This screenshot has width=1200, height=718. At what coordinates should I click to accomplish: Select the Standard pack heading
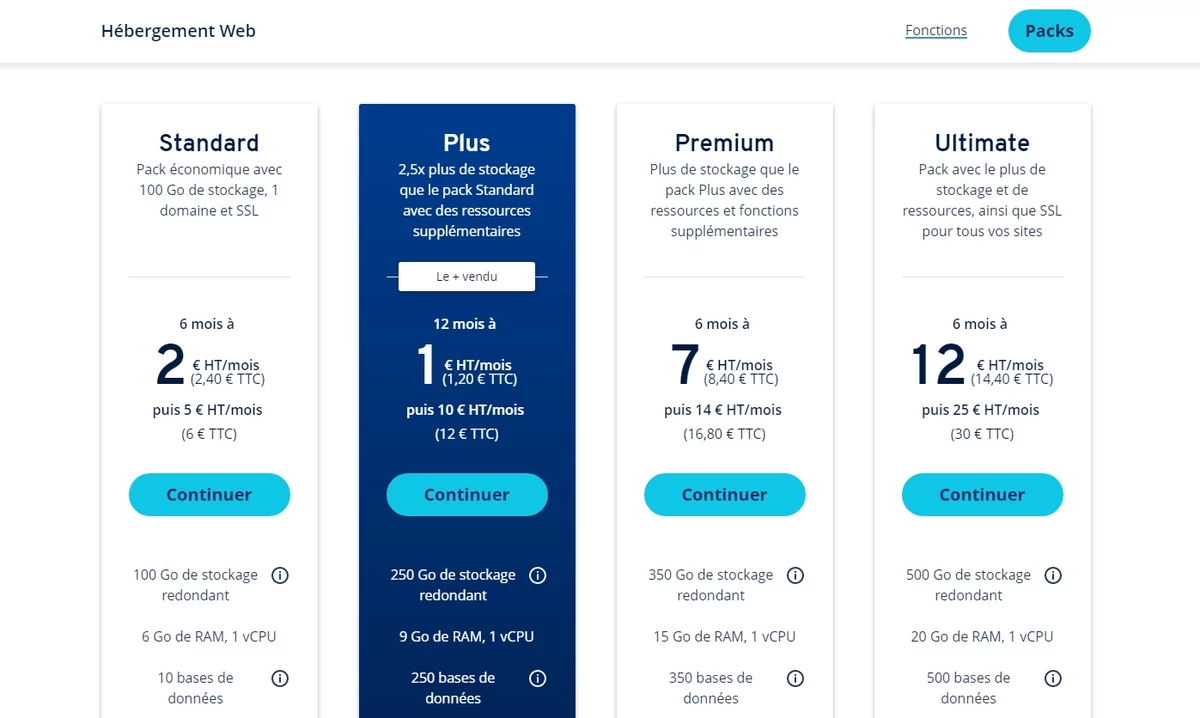pyautogui.click(x=209, y=142)
